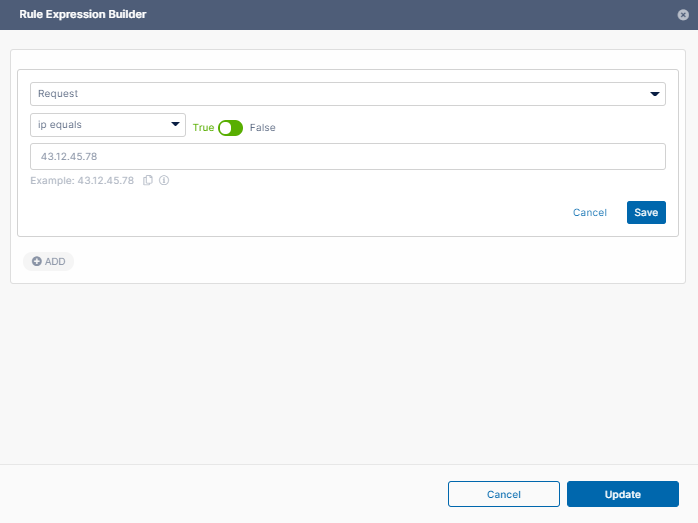Open the 'ip equals' operator dropdown
The width and height of the screenshot is (698, 523).
click(108, 125)
